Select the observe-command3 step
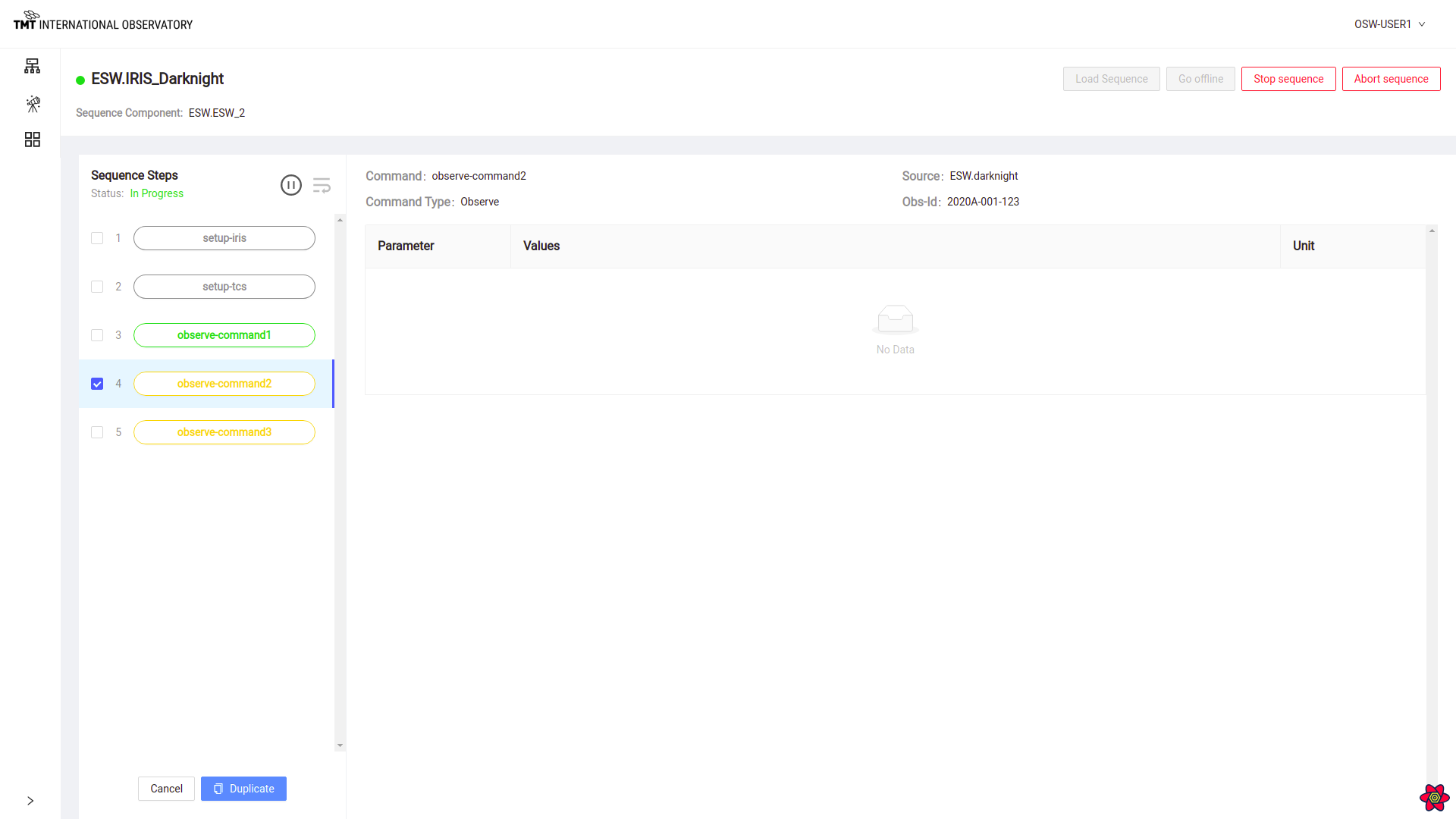 [224, 432]
